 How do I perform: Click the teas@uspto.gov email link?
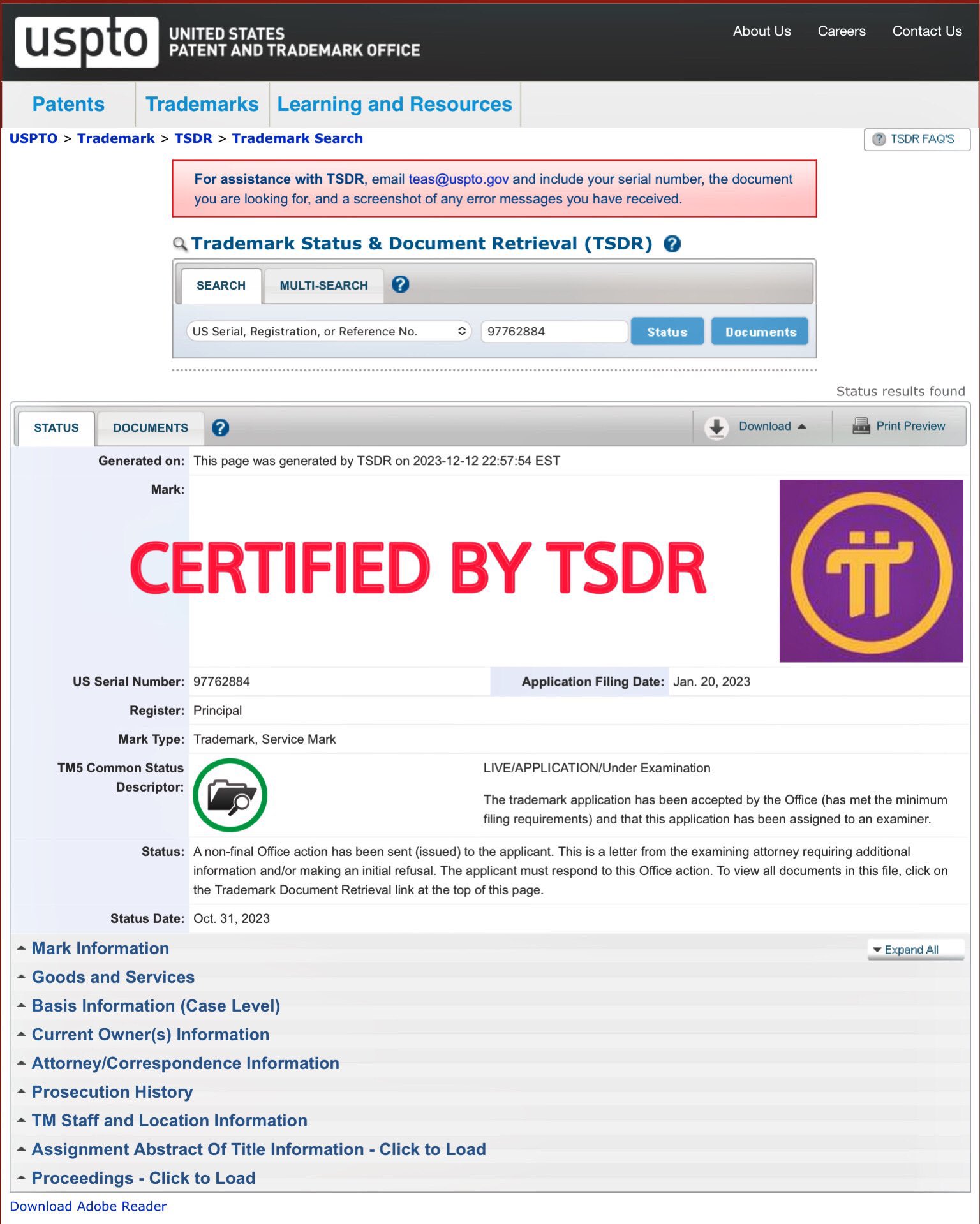pyautogui.click(x=459, y=179)
